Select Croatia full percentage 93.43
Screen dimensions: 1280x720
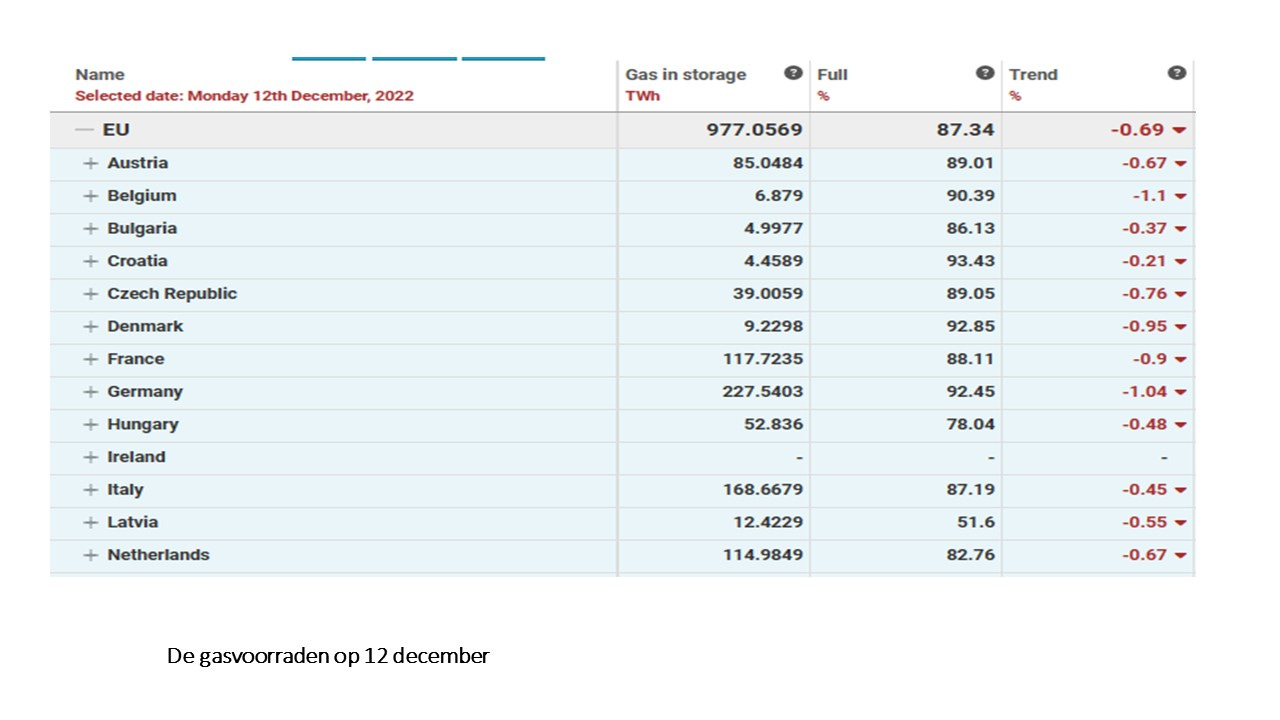tap(971, 261)
